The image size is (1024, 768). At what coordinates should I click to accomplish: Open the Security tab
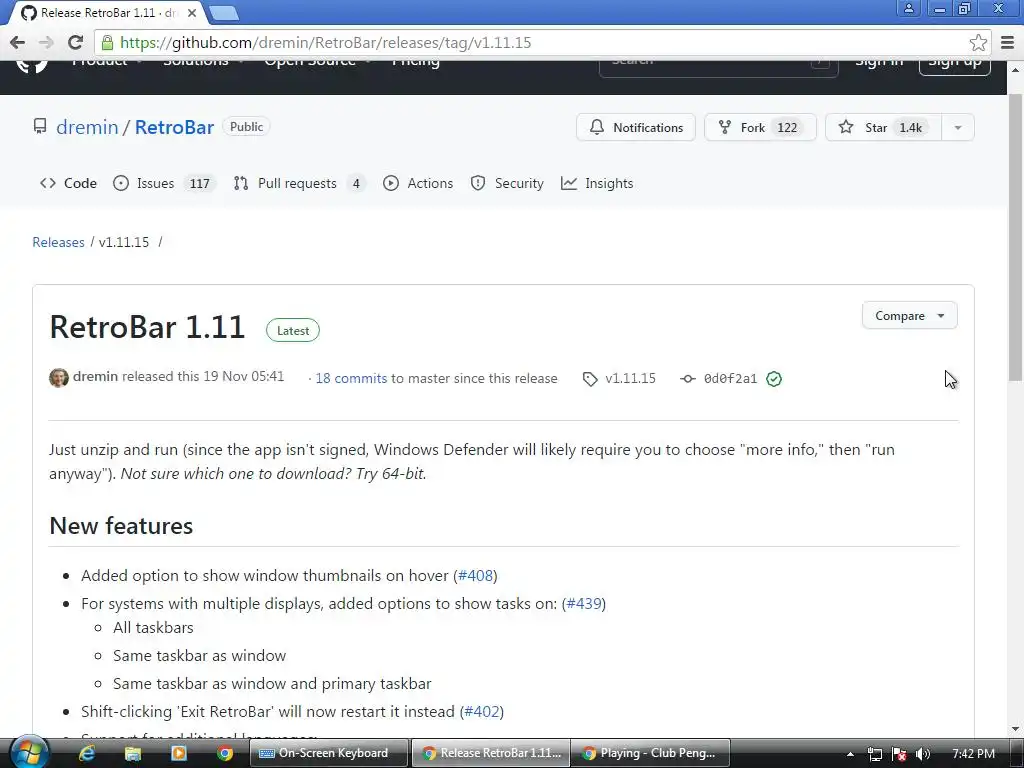507,184
